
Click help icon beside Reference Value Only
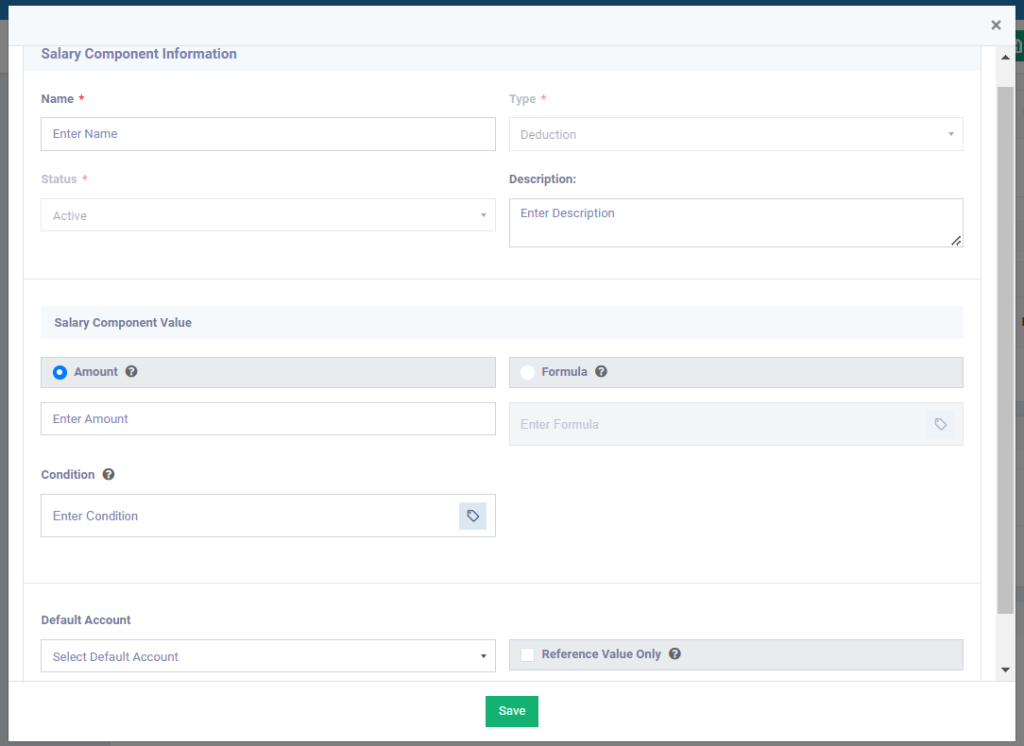coord(675,654)
